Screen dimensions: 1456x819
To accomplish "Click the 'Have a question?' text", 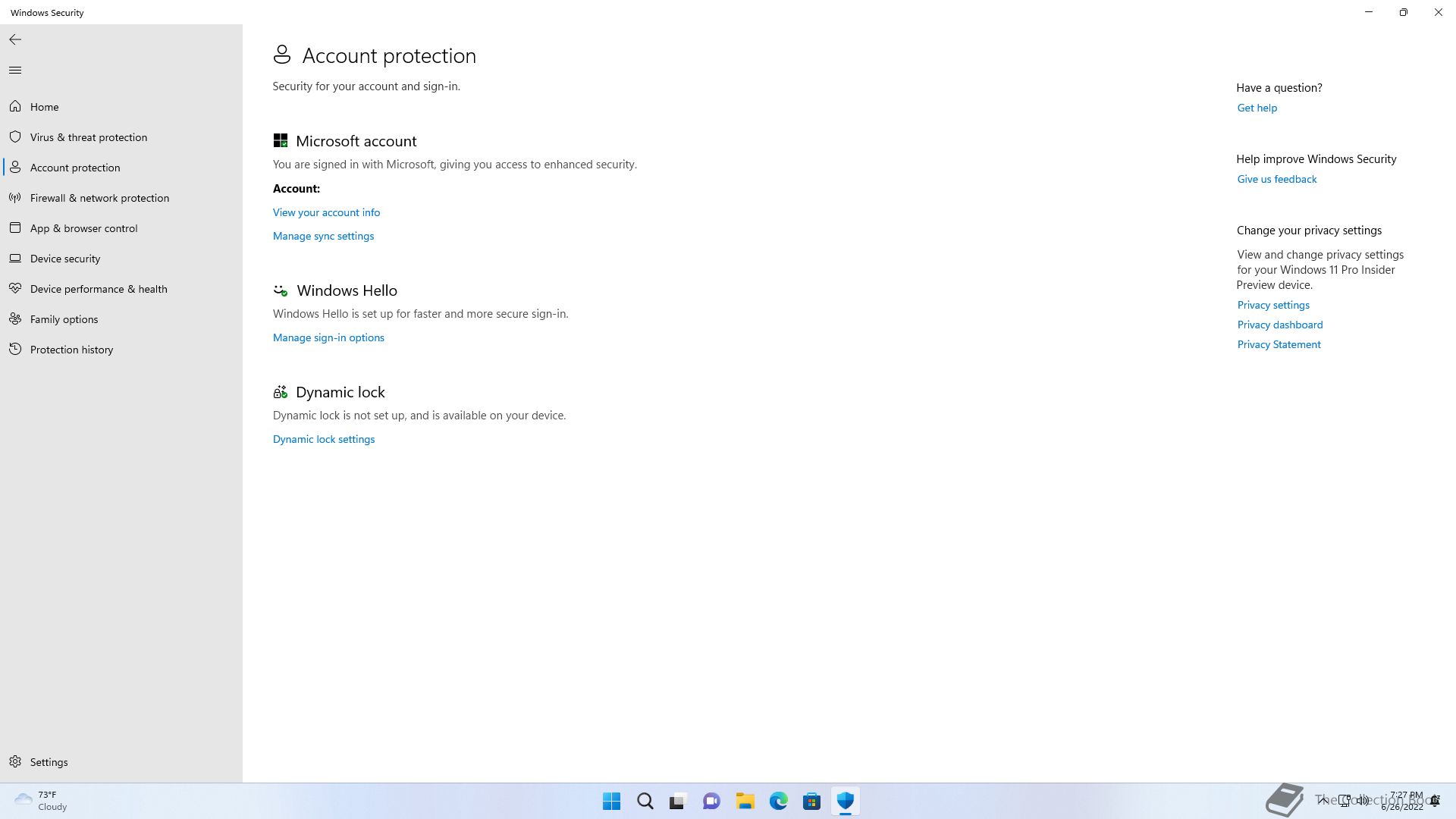I will tap(1279, 88).
